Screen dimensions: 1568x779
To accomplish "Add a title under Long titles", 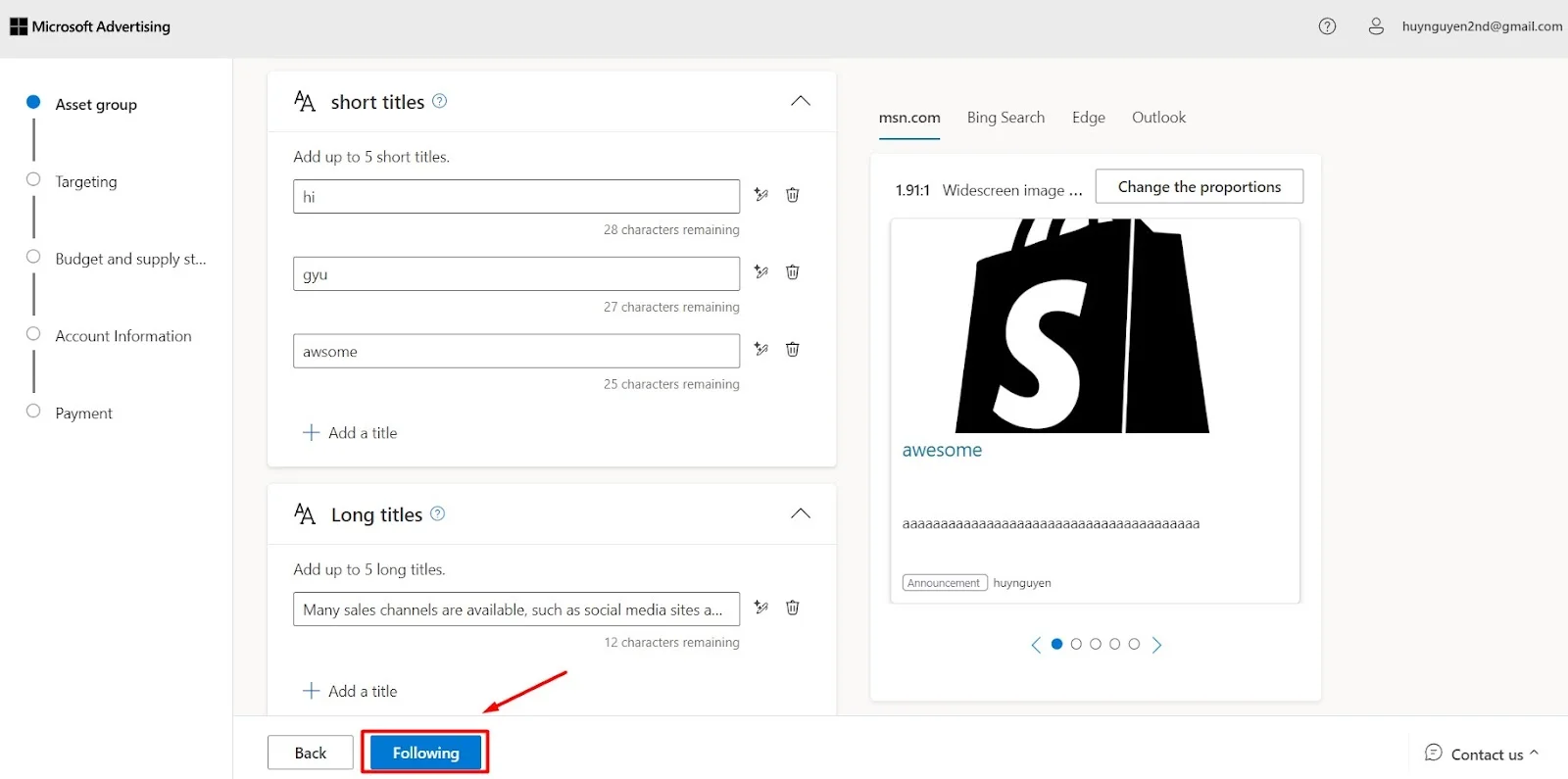I will (350, 691).
